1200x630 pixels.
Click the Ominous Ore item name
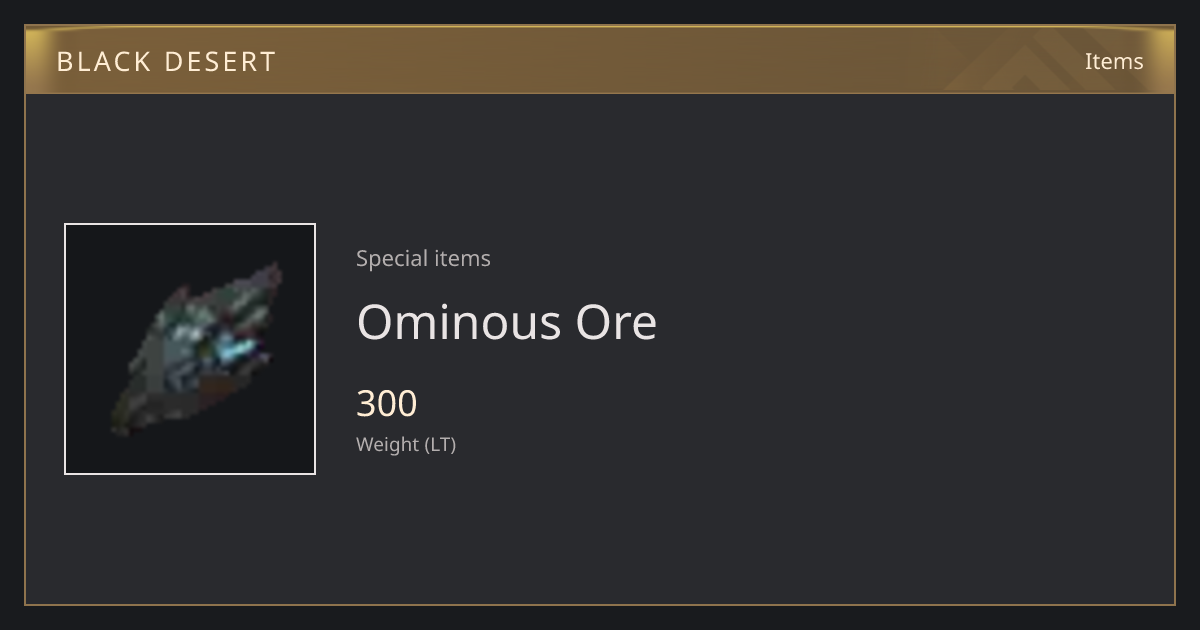pos(507,322)
